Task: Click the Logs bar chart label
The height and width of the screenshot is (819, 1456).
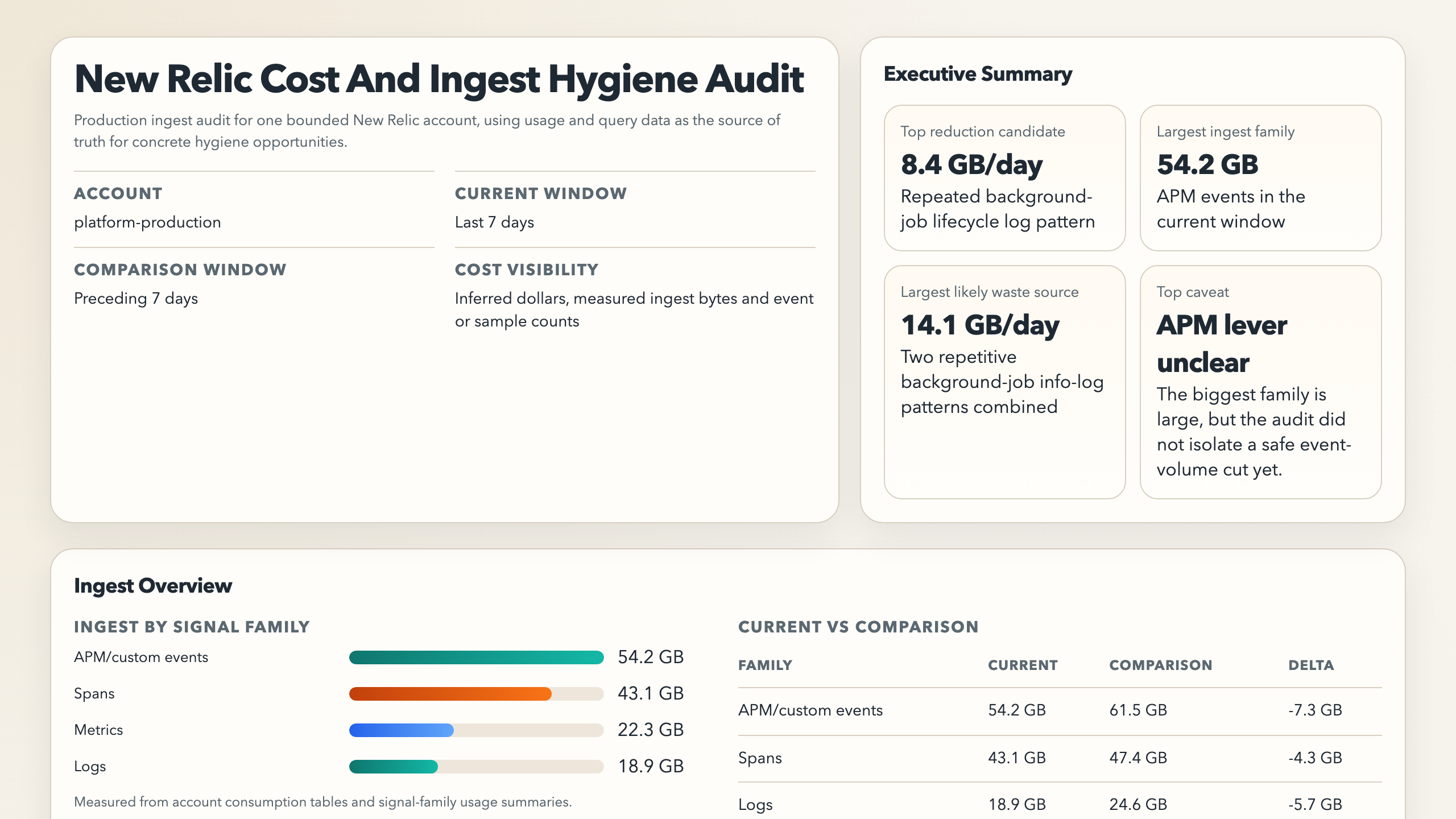Action: [x=90, y=767]
